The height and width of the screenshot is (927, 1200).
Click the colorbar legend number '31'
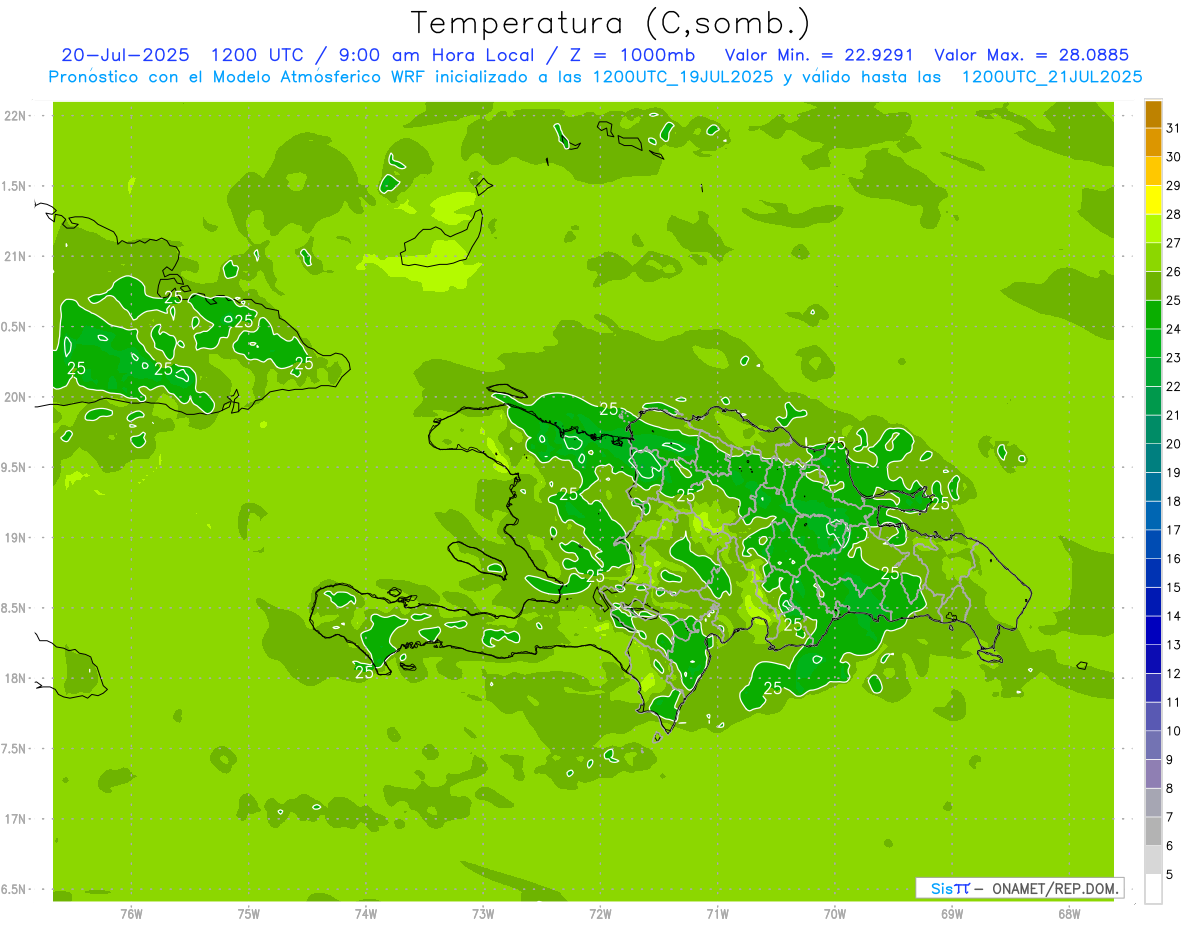[1174, 128]
